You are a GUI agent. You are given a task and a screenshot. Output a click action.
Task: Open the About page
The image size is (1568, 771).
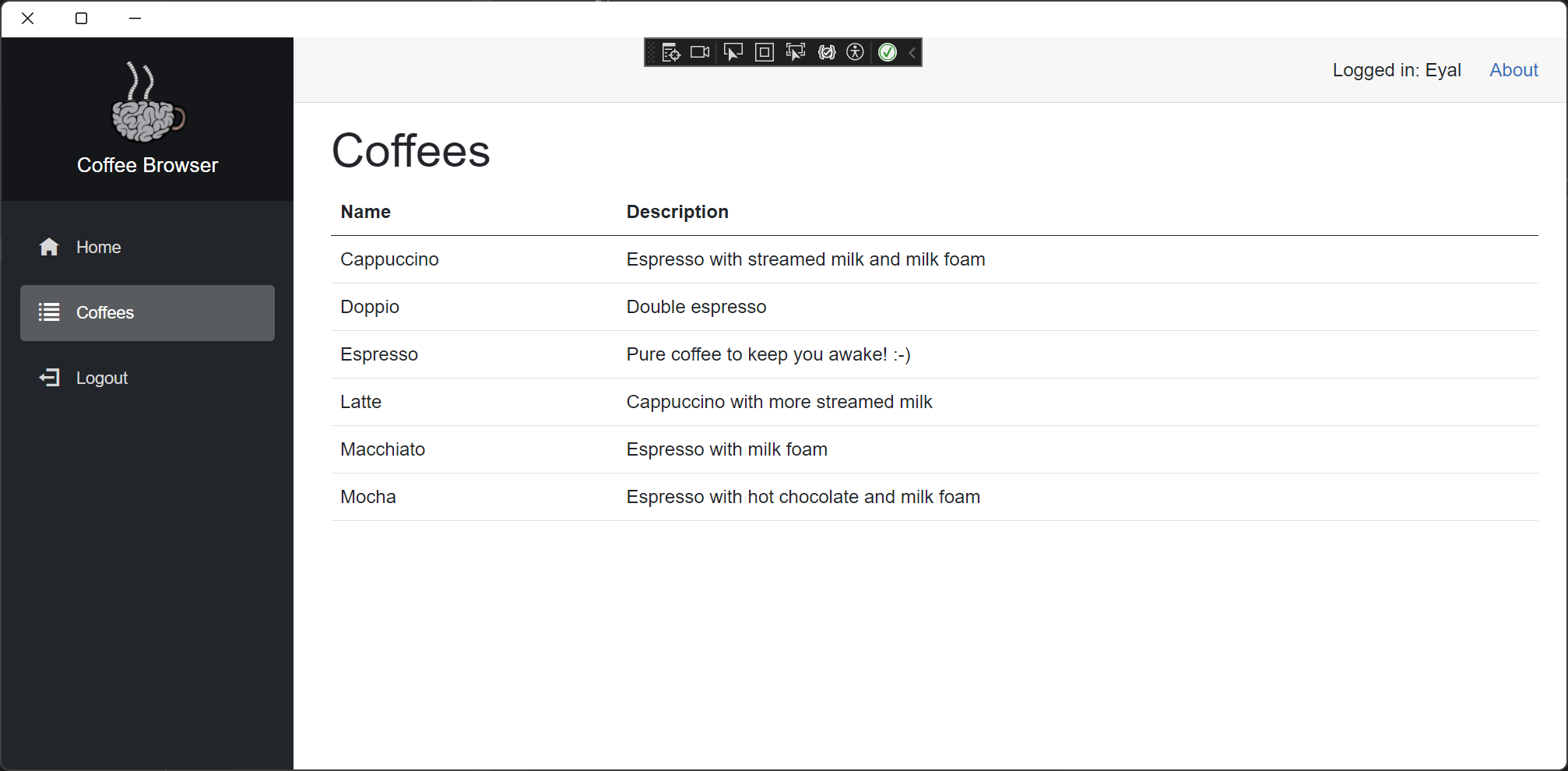[x=1513, y=70]
